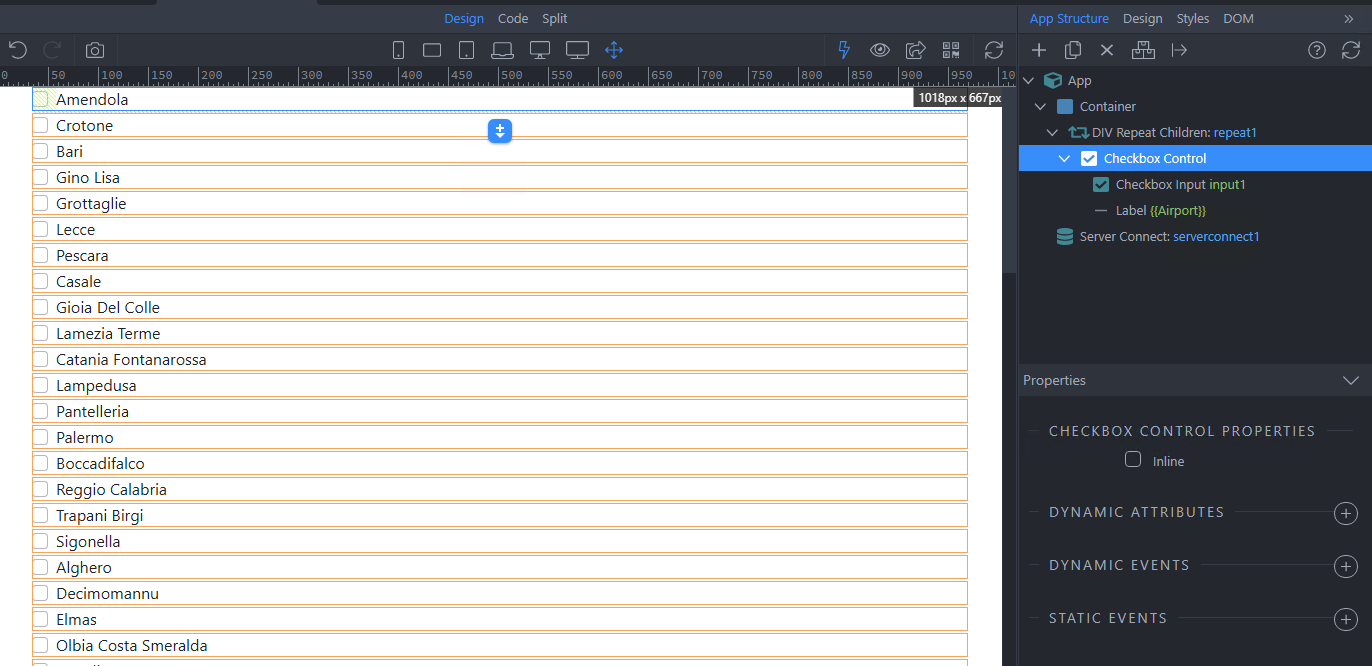
Task: Click the Catania Fontanarossa label
Action: (x=131, y=360)
